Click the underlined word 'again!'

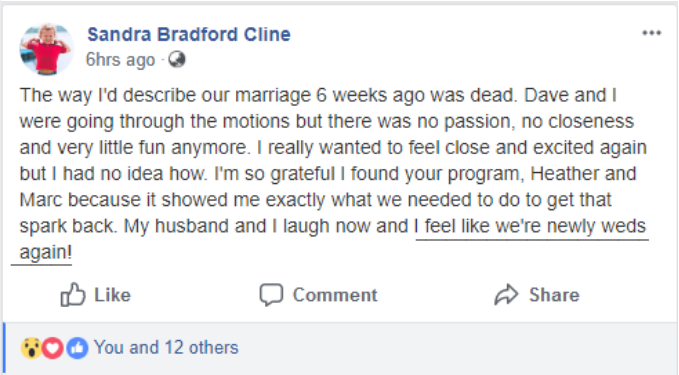[x=45, y=252]
